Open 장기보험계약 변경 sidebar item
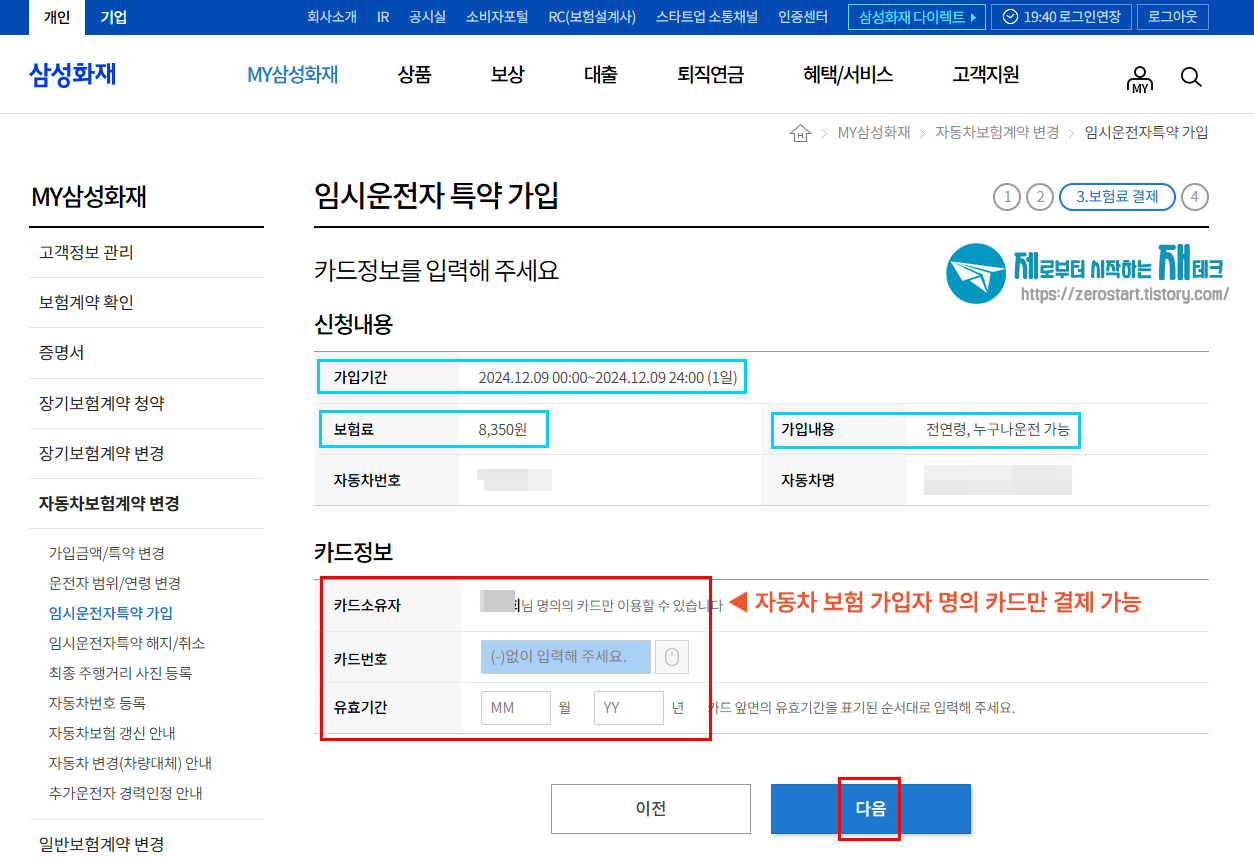Viewport: 1254px width, 866px height. 146,453
